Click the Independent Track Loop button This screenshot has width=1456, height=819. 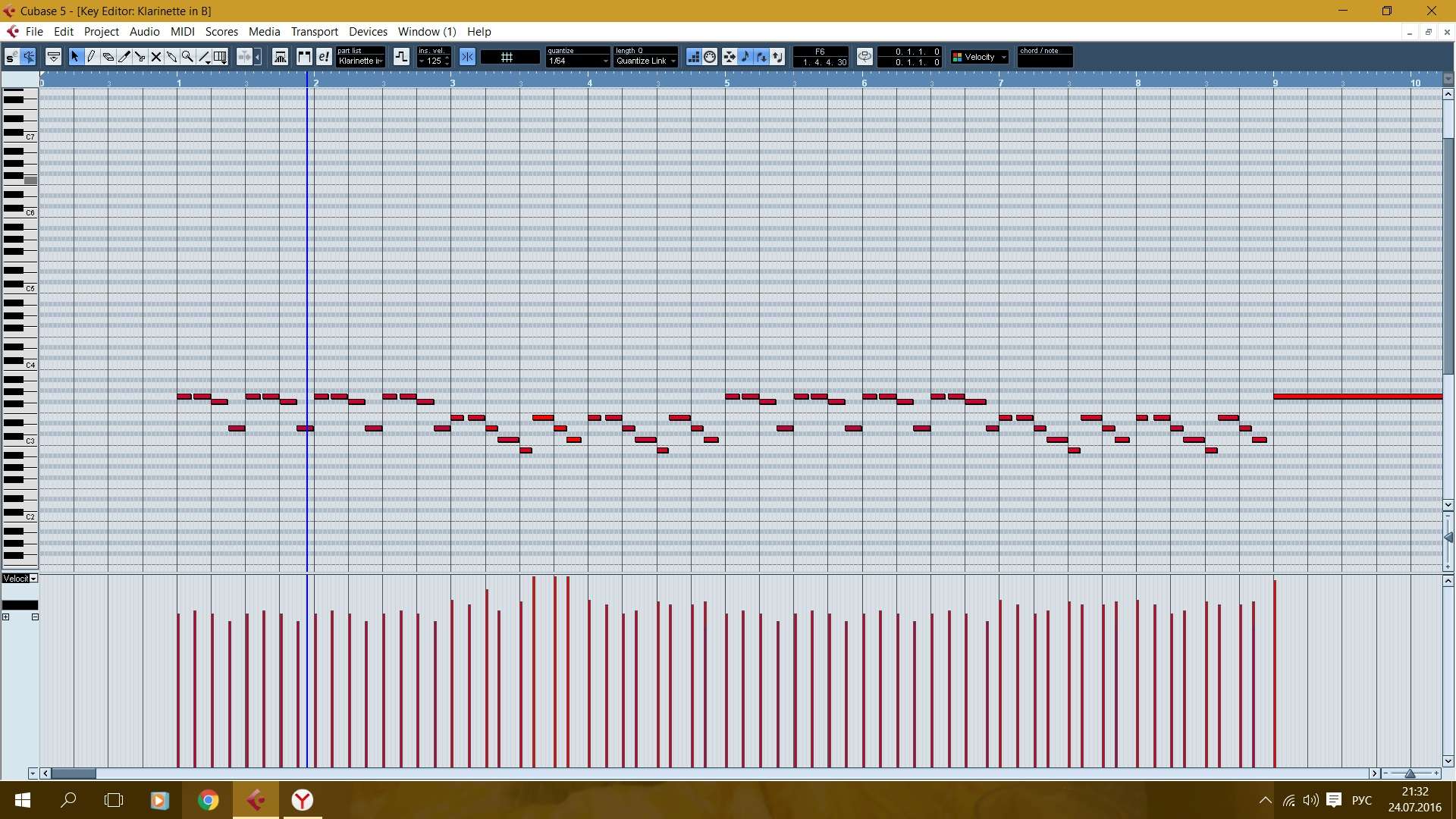click(x=864, y=57)
